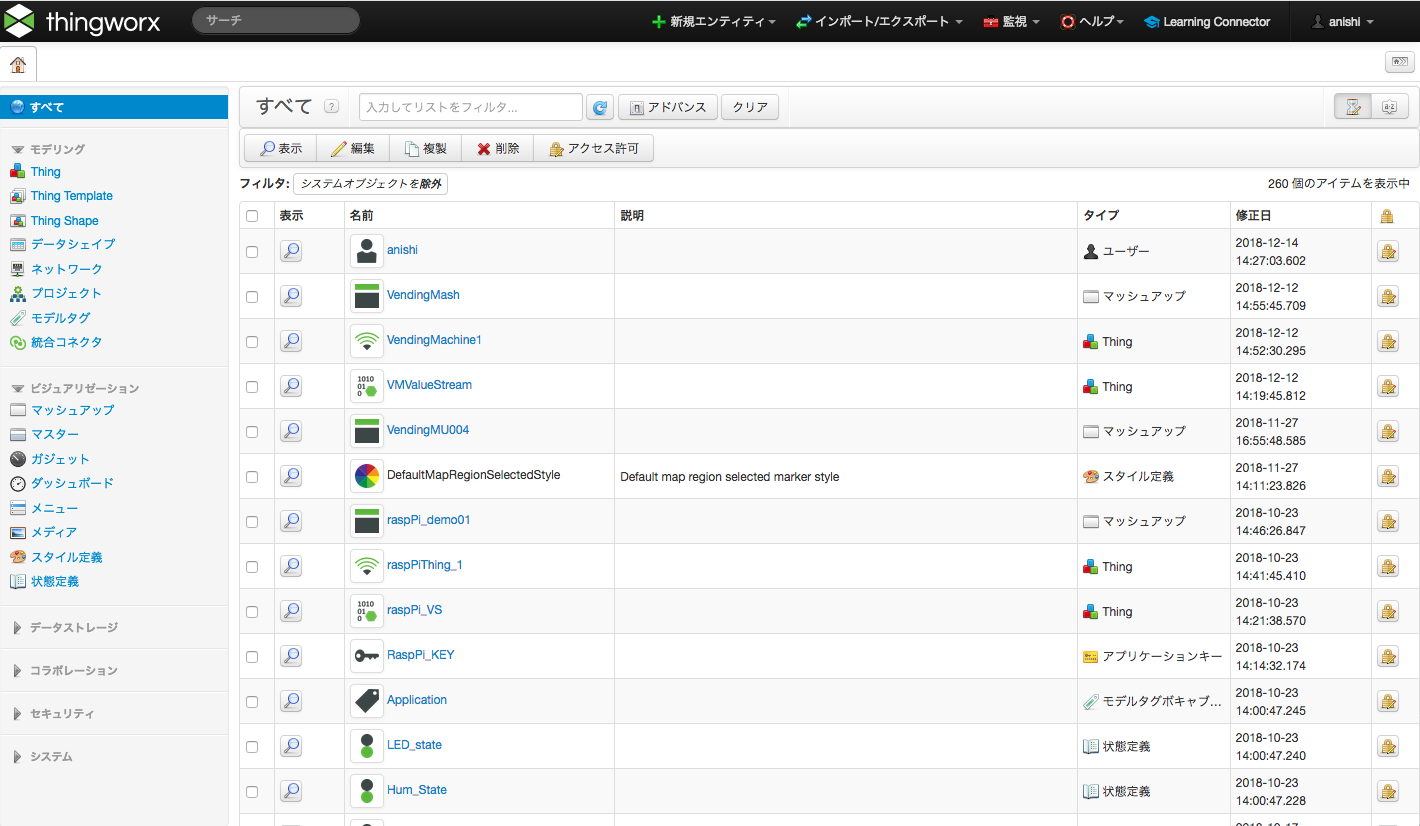The width and height of the screenshot is (1420, 826).
Task: Check the VendingMash row checkbox
Action: [252, 297]
